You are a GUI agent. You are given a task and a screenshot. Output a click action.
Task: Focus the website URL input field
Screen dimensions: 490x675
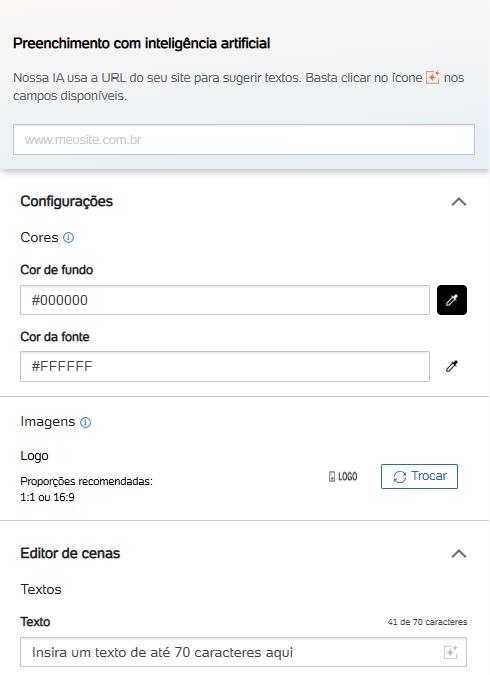point(244,139)
